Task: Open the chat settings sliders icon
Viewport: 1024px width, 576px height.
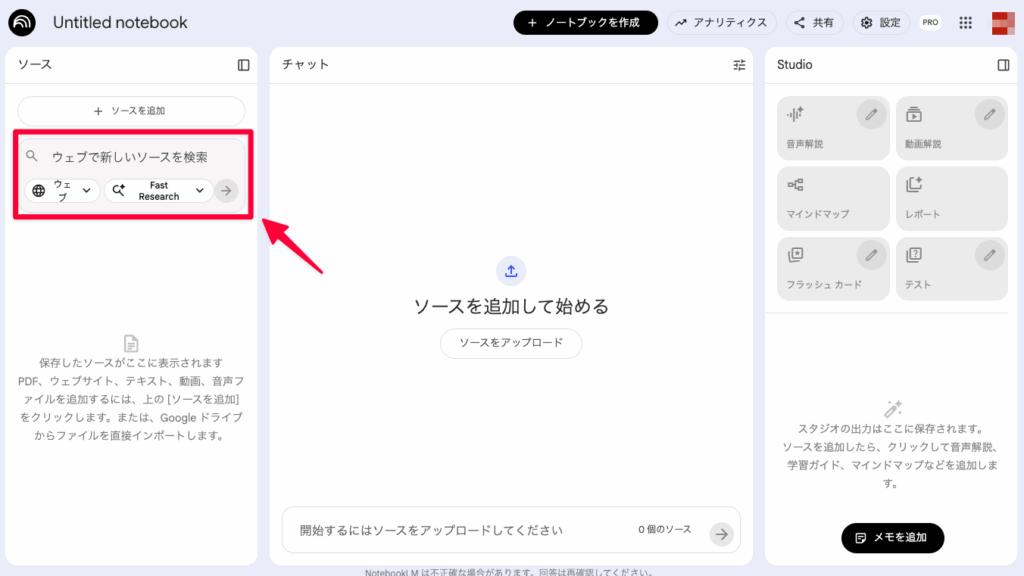Action: pos(739,65)
